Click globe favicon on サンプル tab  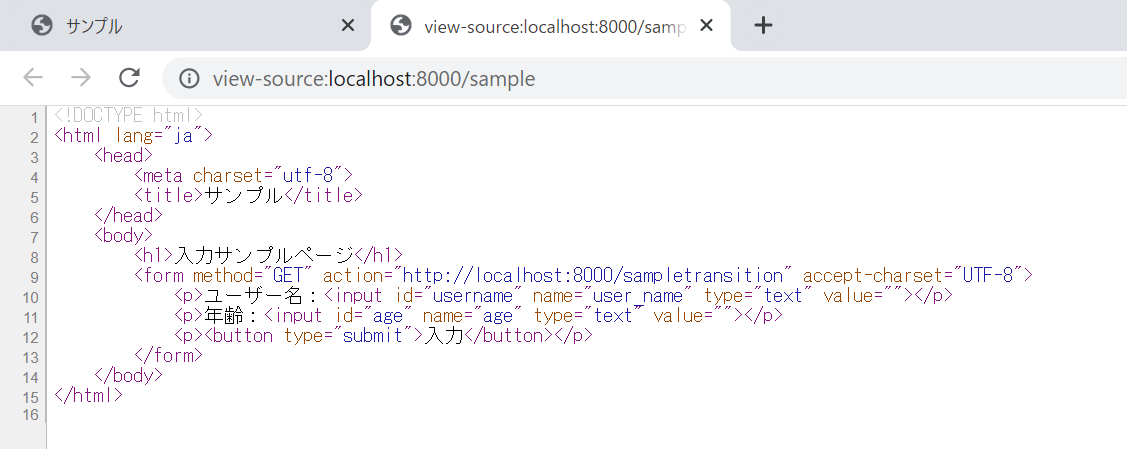[x=42, y=26]
